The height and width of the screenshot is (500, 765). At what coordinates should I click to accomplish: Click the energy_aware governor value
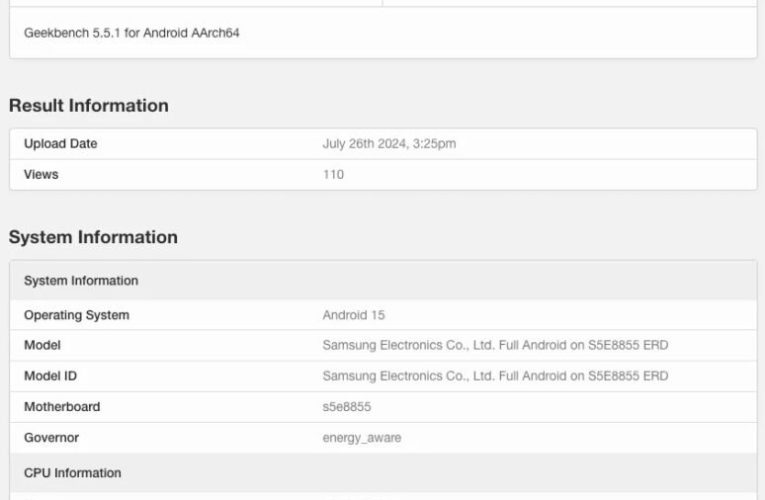point(361,438)
